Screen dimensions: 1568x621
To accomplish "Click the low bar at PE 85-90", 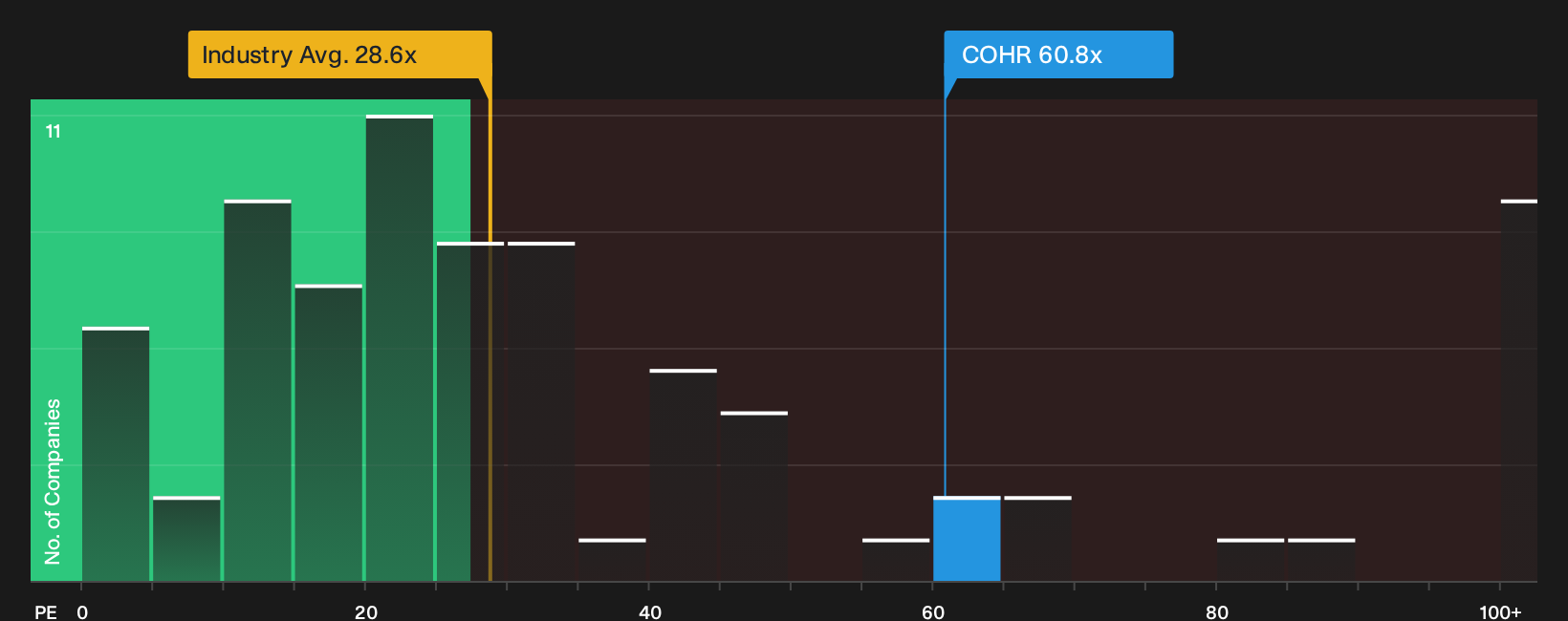I will click(1321, 560).
